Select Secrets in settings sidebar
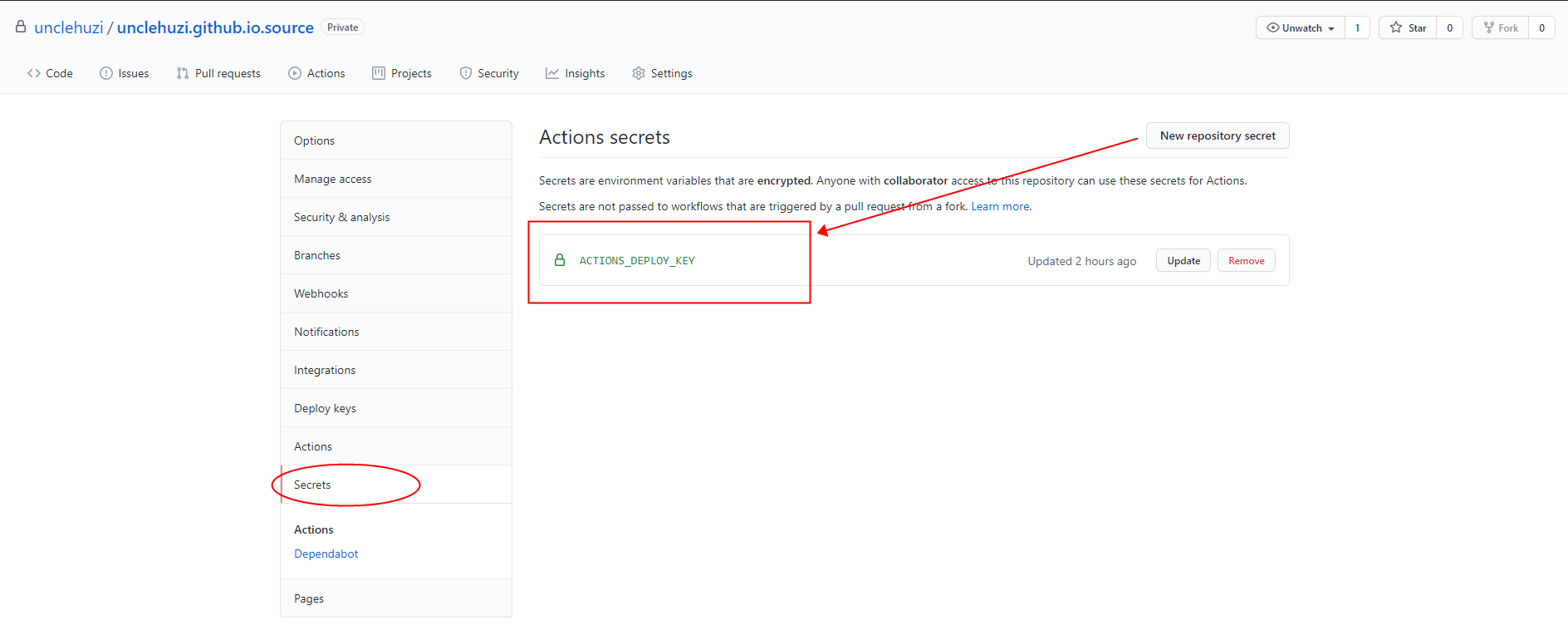The image size is (1568, 635). (396, 485)
